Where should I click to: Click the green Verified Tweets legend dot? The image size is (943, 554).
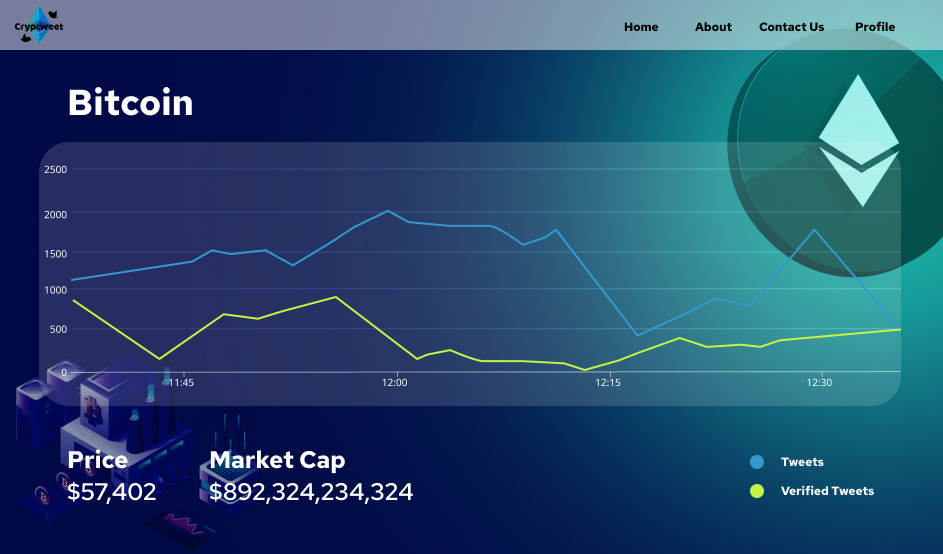click(757, 491)
